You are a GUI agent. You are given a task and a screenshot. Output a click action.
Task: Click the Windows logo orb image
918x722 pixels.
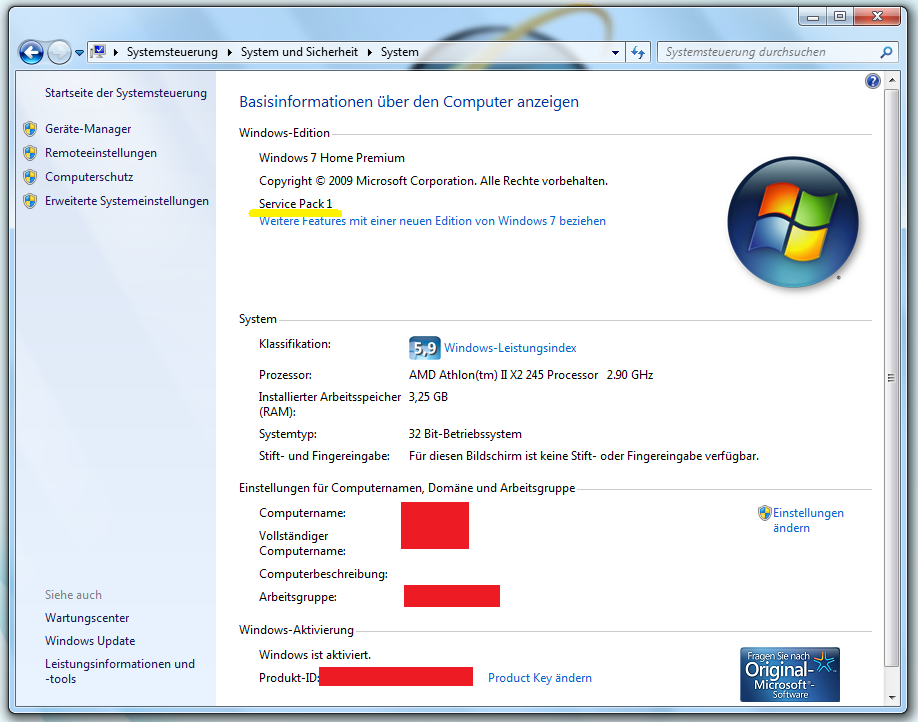click(793, 222)
